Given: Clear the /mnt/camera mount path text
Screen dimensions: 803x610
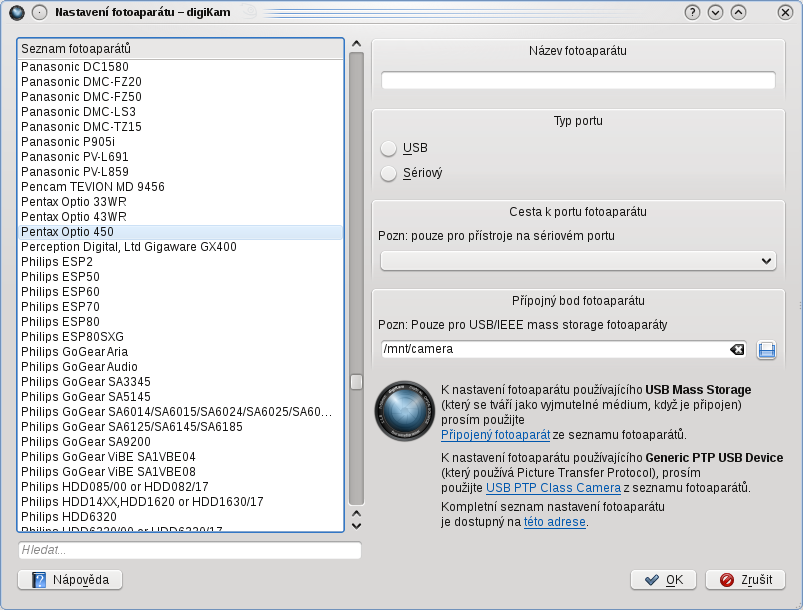Looking at the screenshot, I should click(736, 349).
